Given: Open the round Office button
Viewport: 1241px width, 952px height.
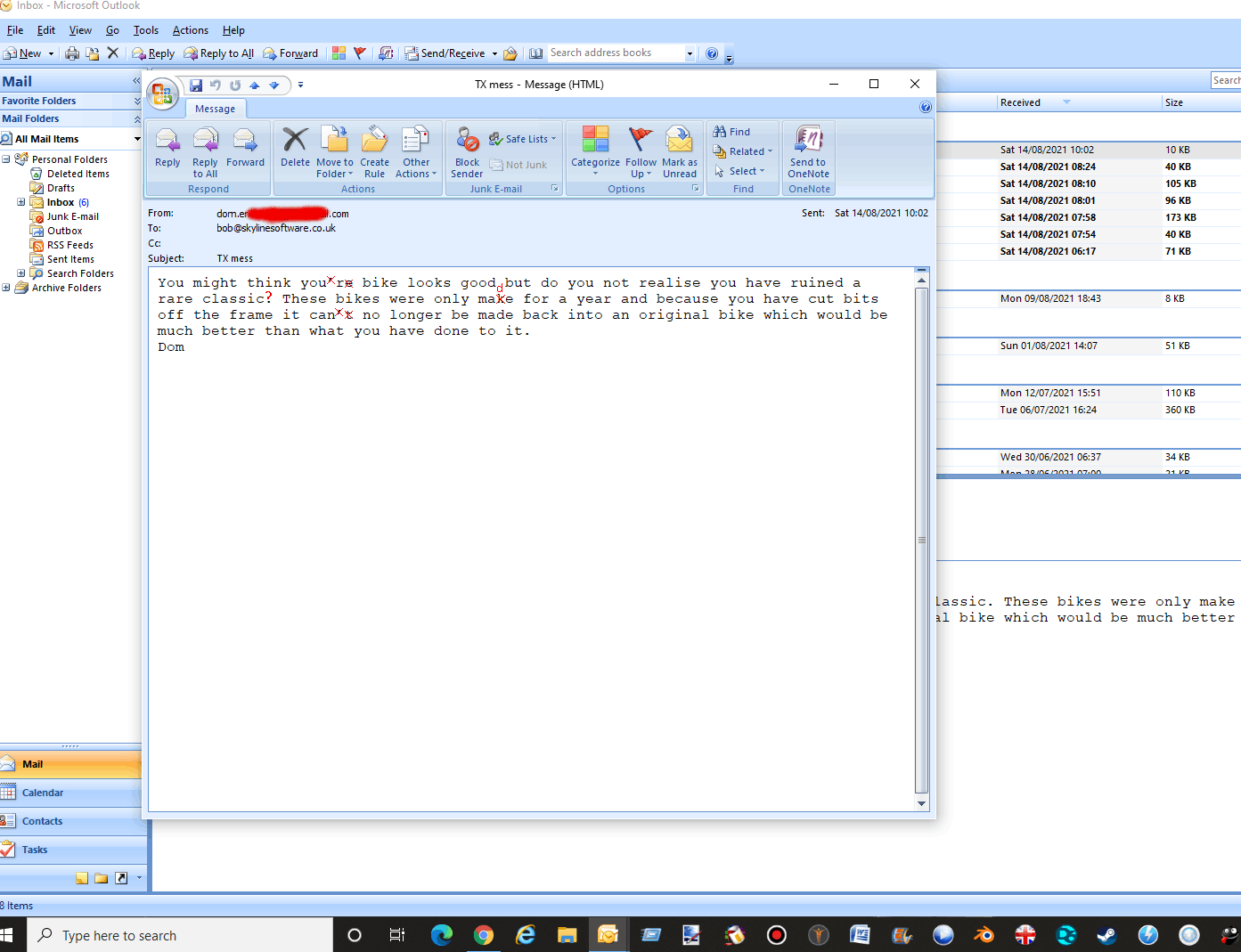Looking at the screenshot, I should coord(162,94).
